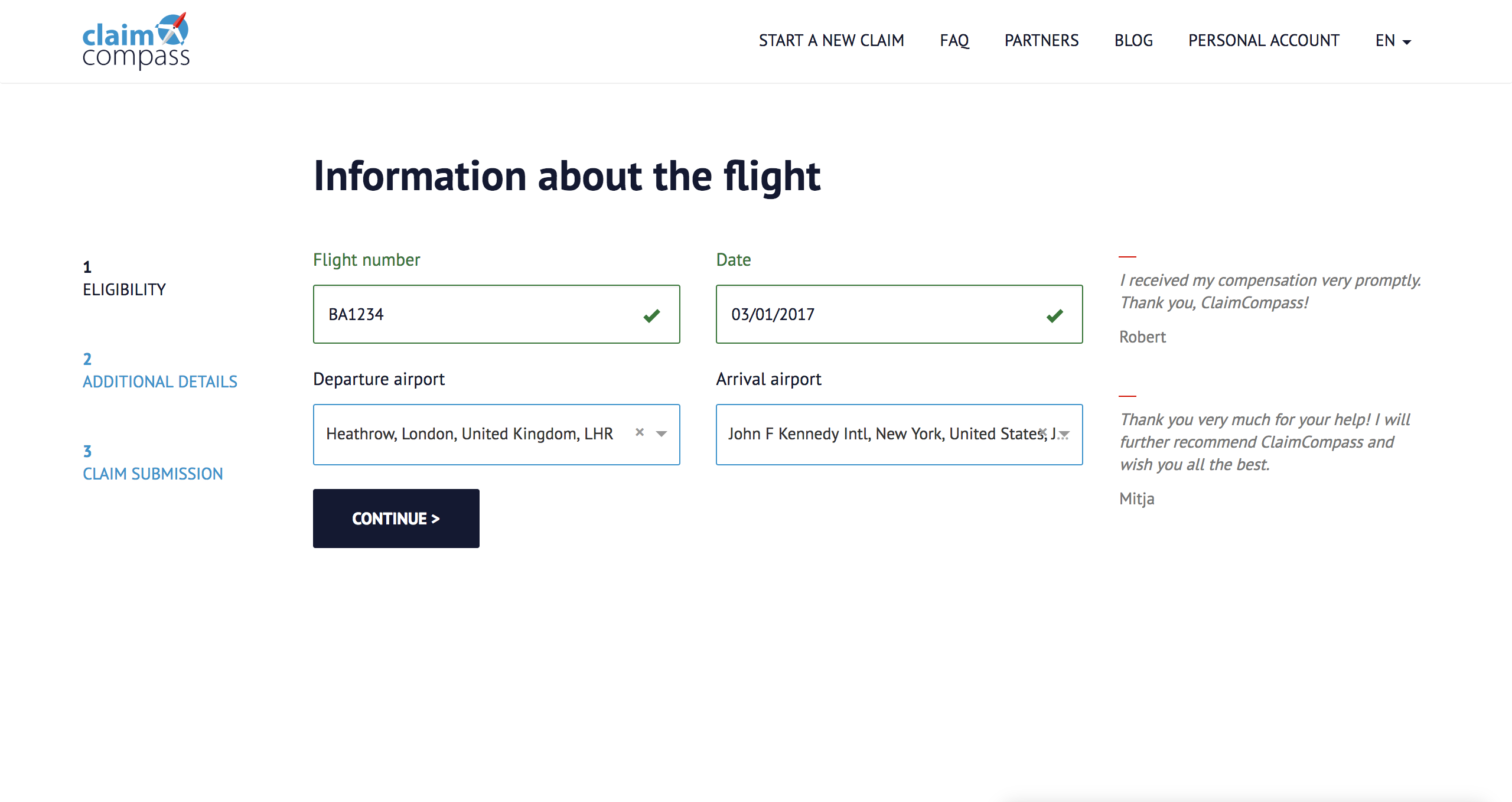Open the EN language dropdown
The height and width of the screenshot is (802, 1512).
click(1393, 41)
